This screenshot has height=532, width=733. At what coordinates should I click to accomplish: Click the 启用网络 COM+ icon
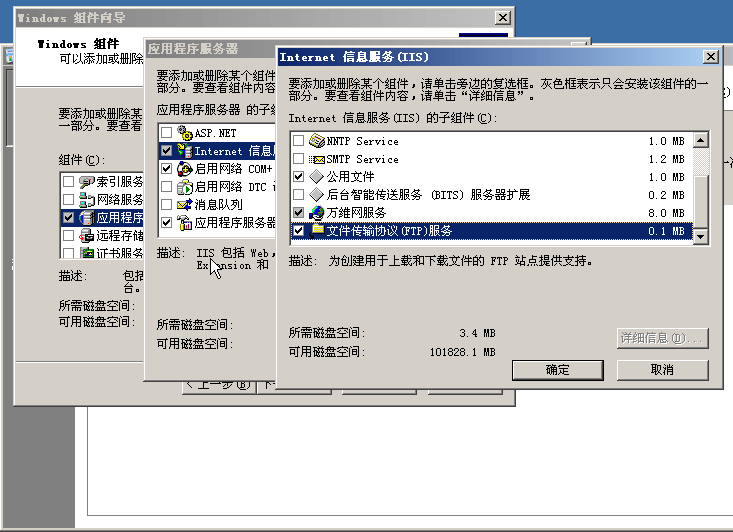(x=185, y=169)
